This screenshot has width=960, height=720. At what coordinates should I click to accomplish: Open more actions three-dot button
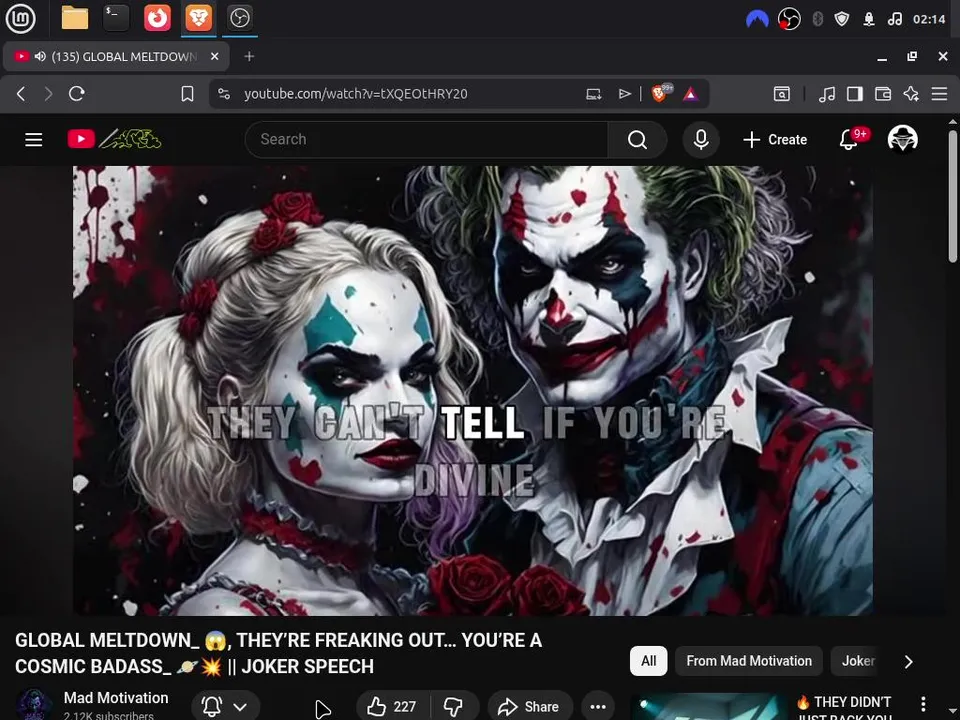(x=598, y=707)
